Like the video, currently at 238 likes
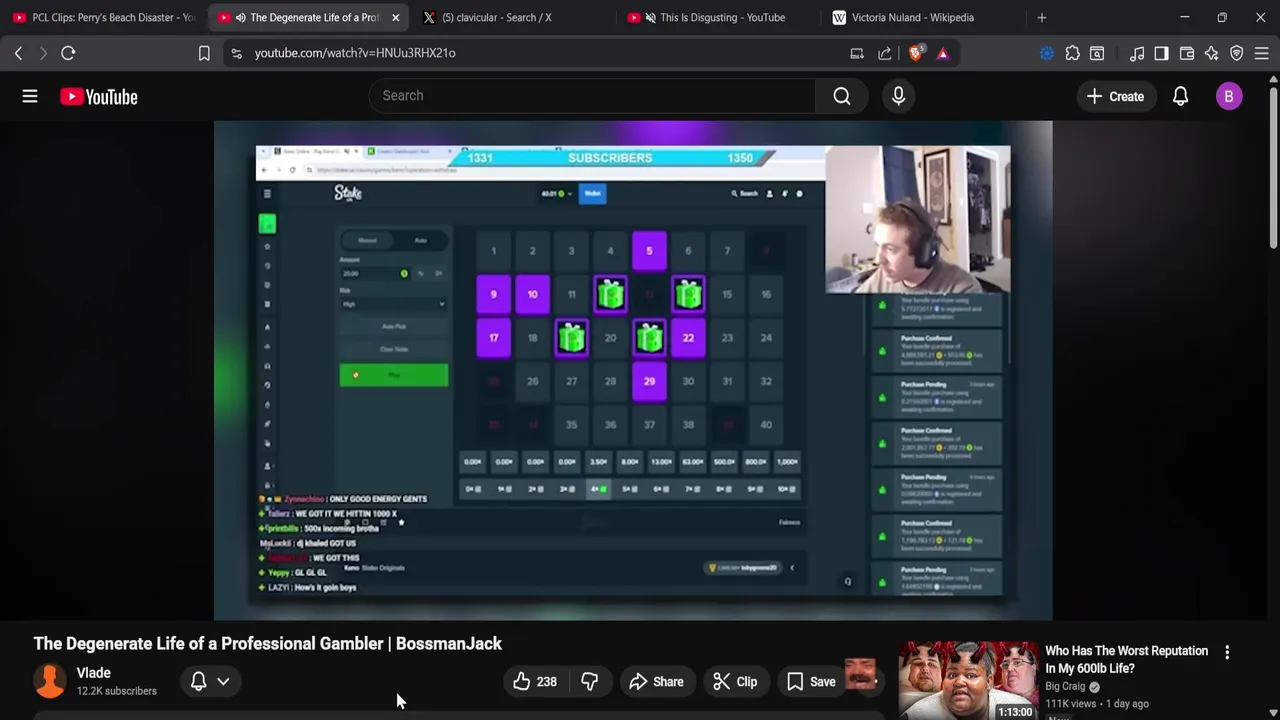This screenshot has width=1280, height=720. 535,682
